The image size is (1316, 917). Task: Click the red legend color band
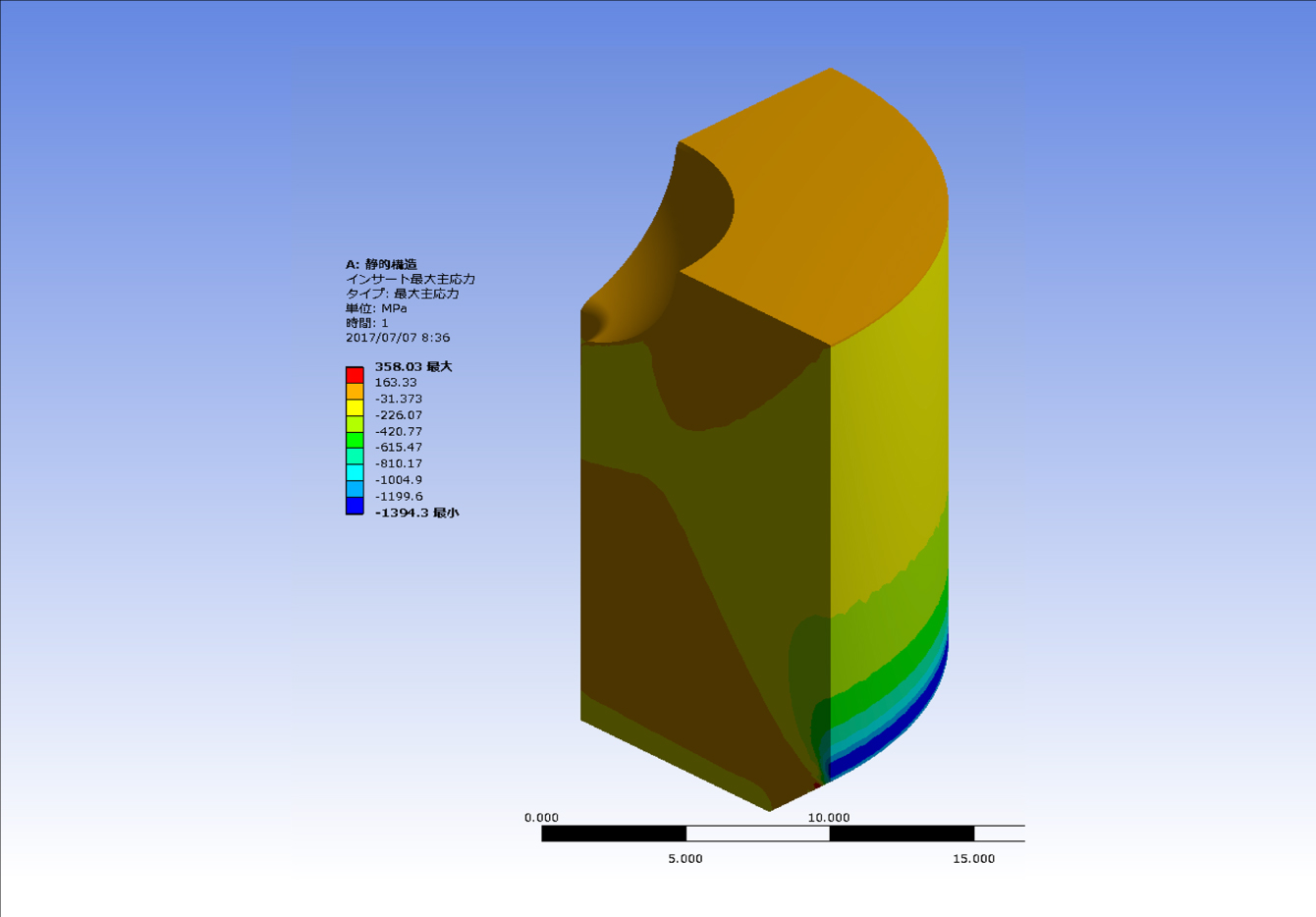click(x=355, y=375)
